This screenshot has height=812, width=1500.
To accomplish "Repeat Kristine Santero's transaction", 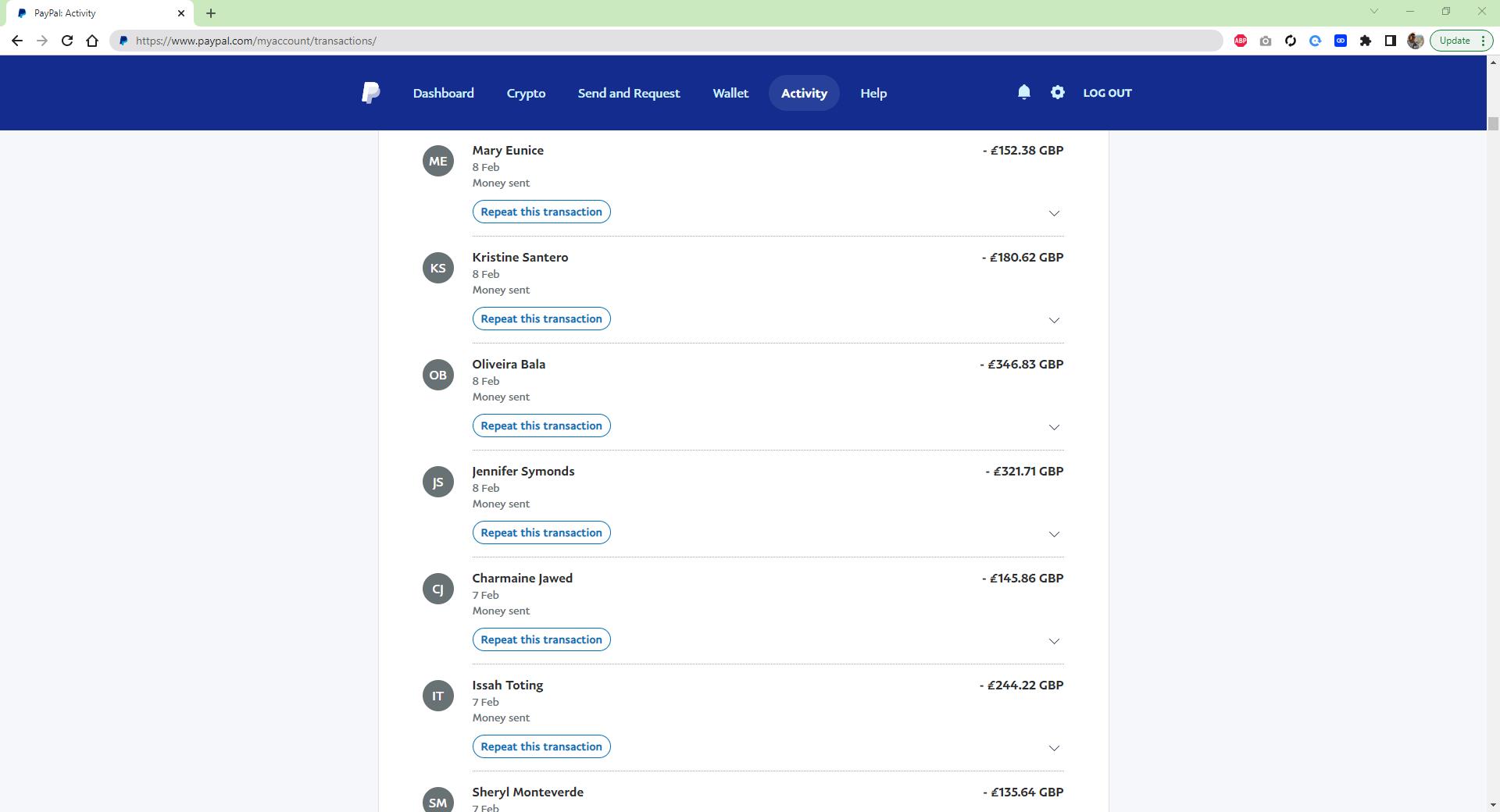I will tap(541, 319).
